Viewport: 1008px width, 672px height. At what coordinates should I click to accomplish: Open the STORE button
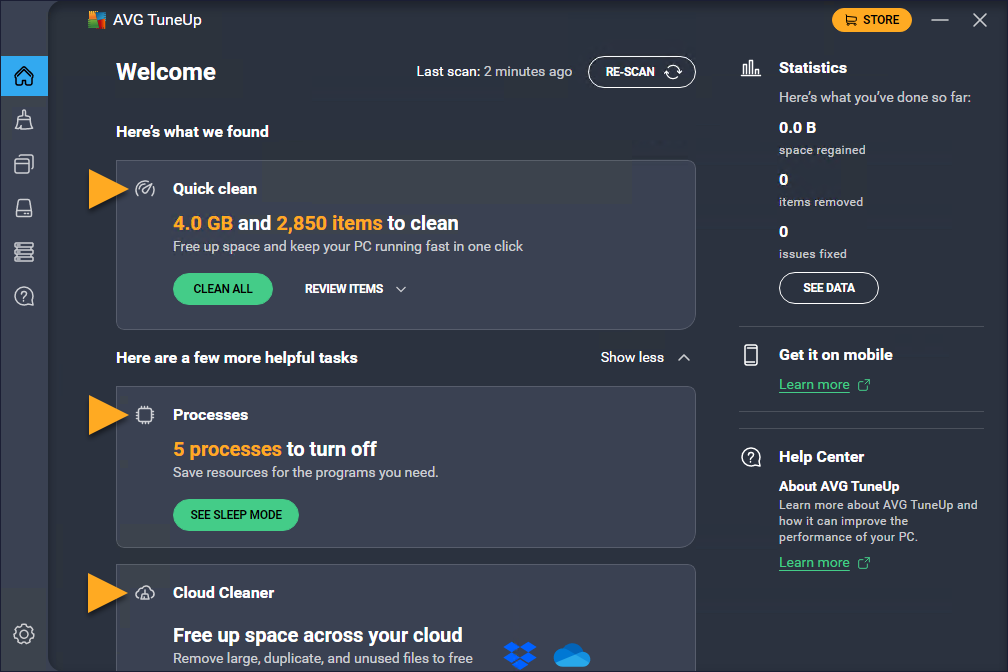coord(872,20)
